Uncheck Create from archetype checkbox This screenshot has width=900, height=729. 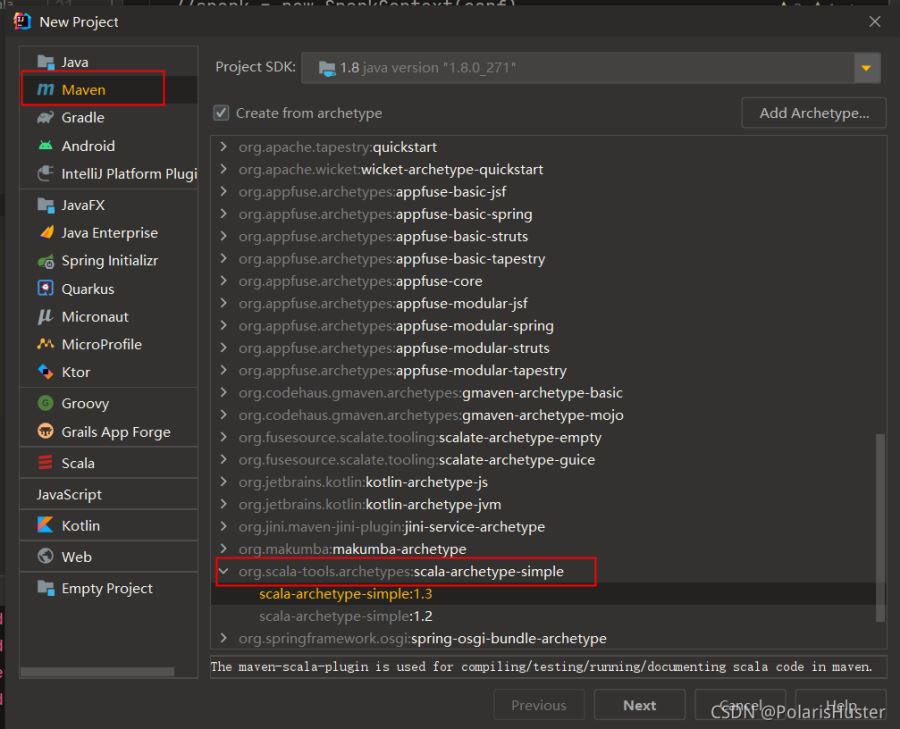pyautogui.click(x=221, y=113)
